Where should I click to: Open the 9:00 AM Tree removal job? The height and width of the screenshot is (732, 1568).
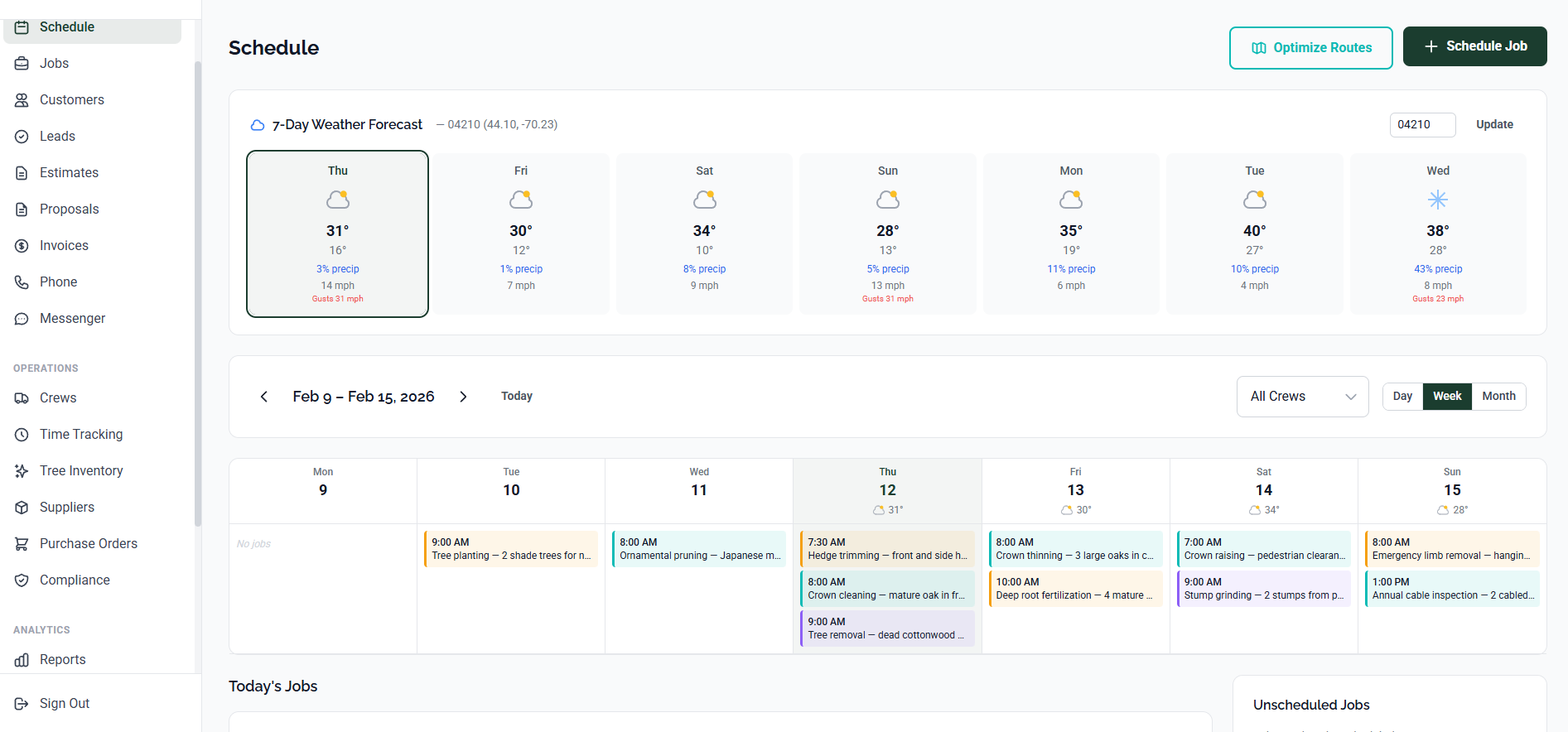887,628
